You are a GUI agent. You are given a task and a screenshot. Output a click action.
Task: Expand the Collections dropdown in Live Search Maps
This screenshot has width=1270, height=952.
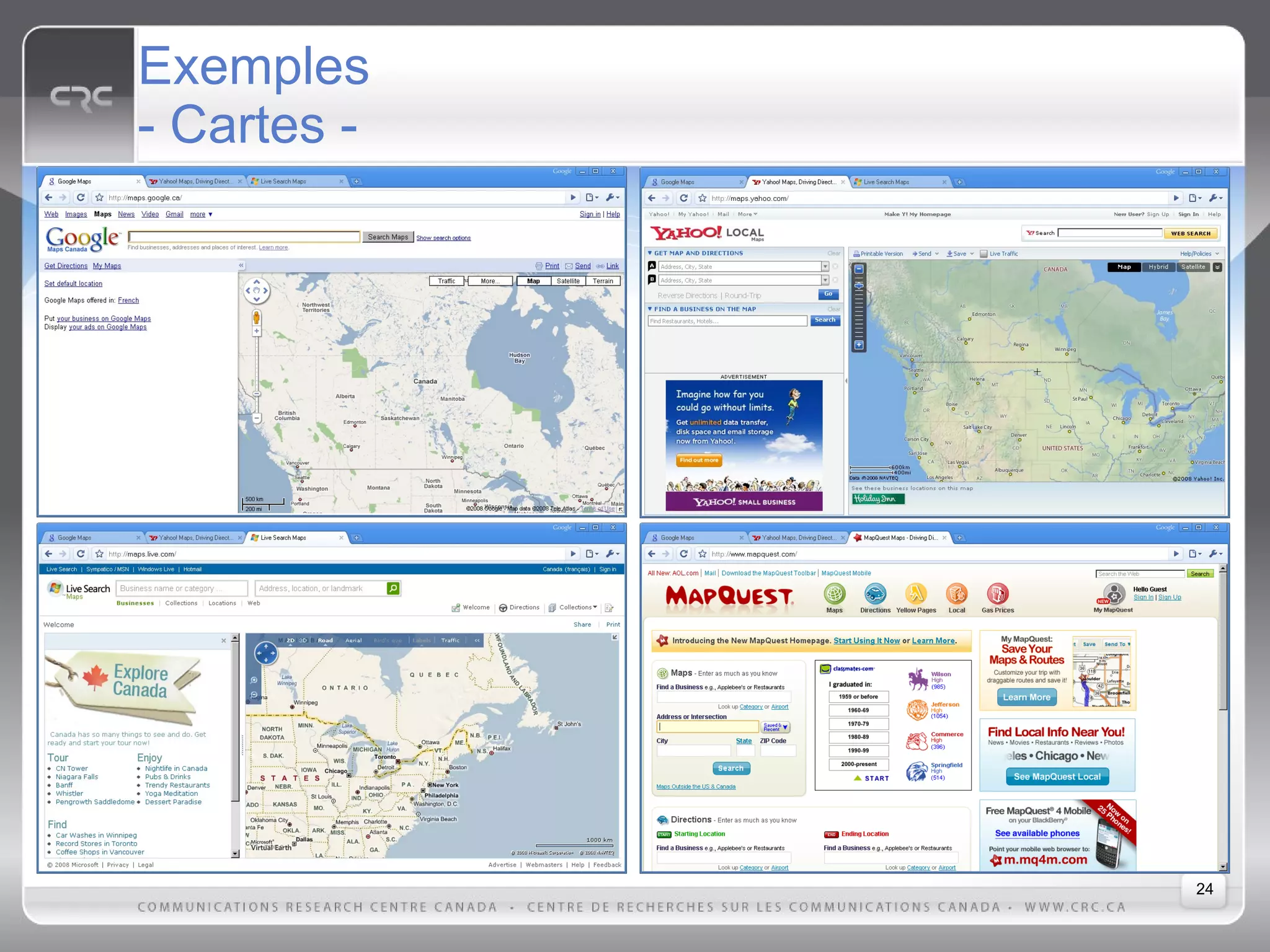pyautogui.click(x=595, y=607)
